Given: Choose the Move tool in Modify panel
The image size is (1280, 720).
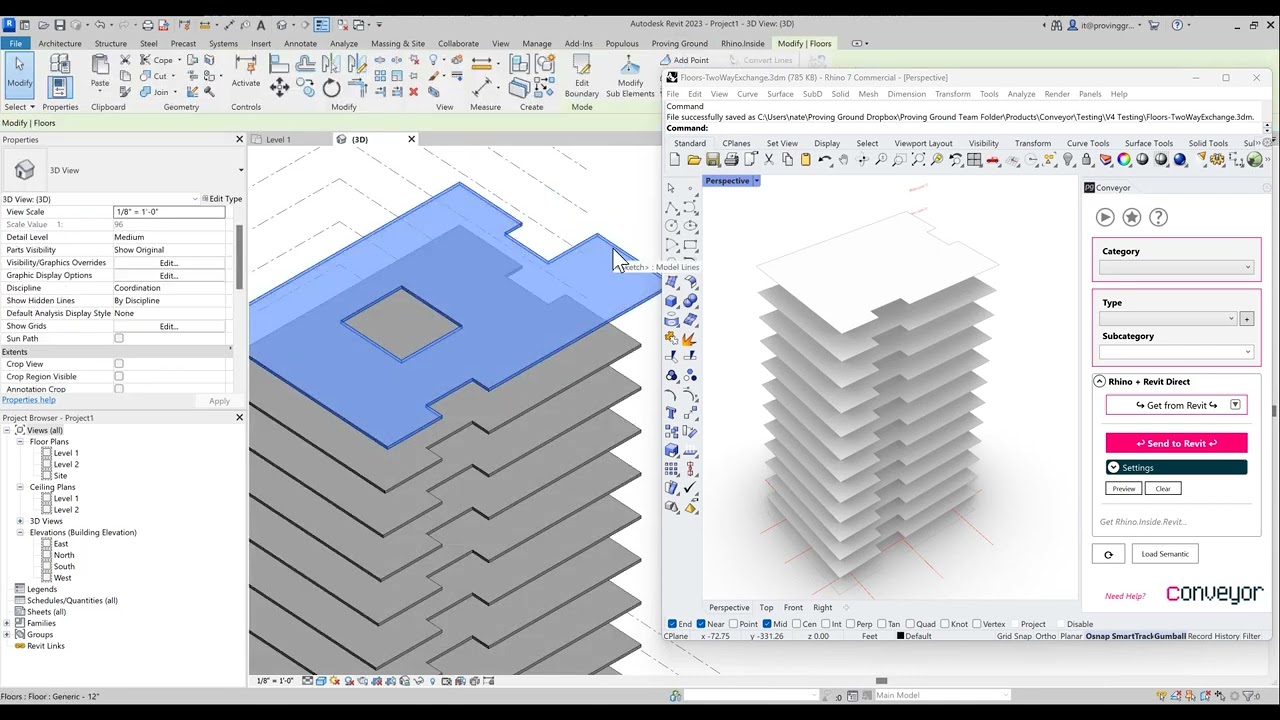Looking at the screenshot, I should (x=280, y=88).
